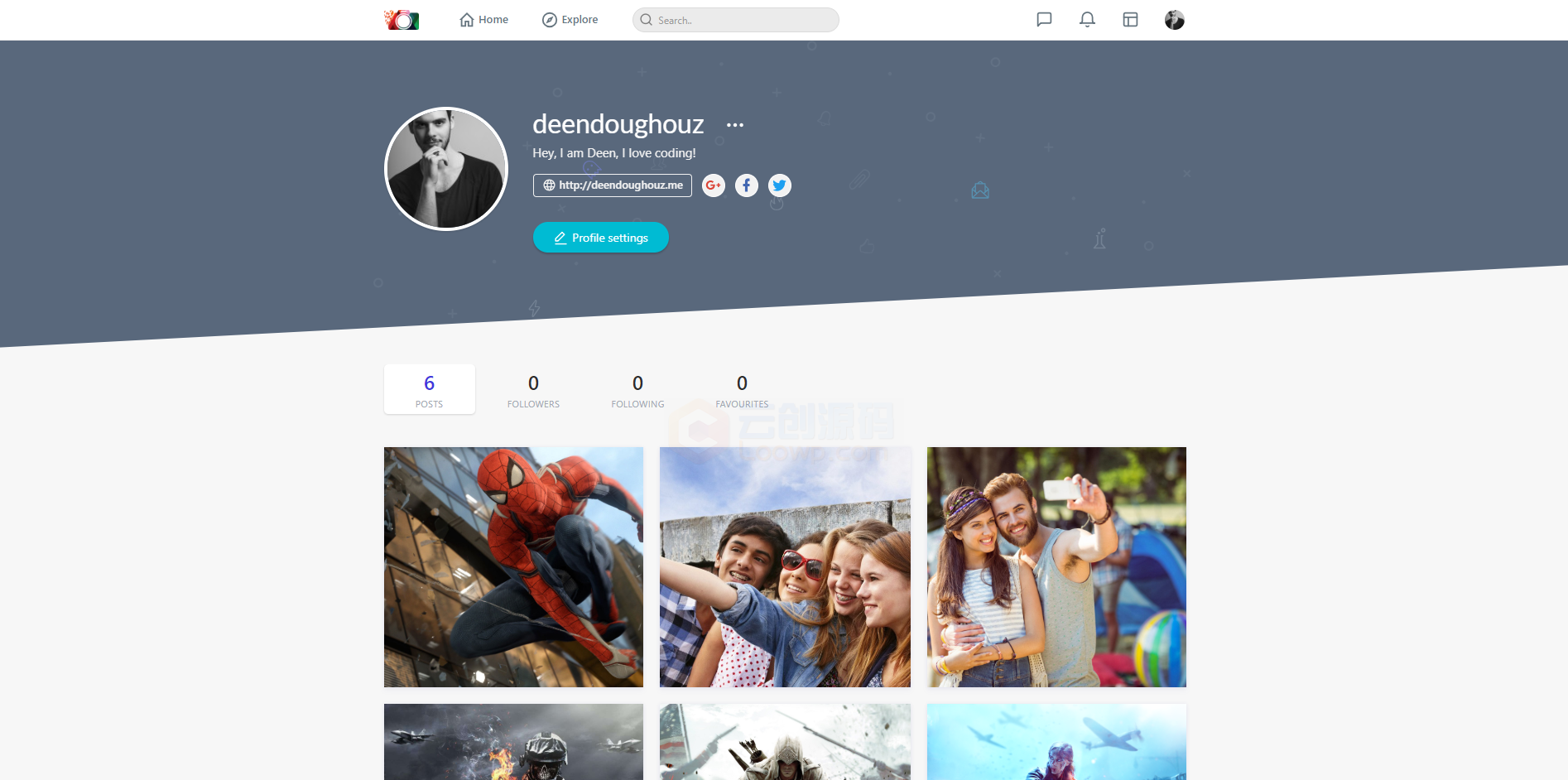1568x780 pixels.
Task: Click the Profile settings button
Action: coord(601,238)
